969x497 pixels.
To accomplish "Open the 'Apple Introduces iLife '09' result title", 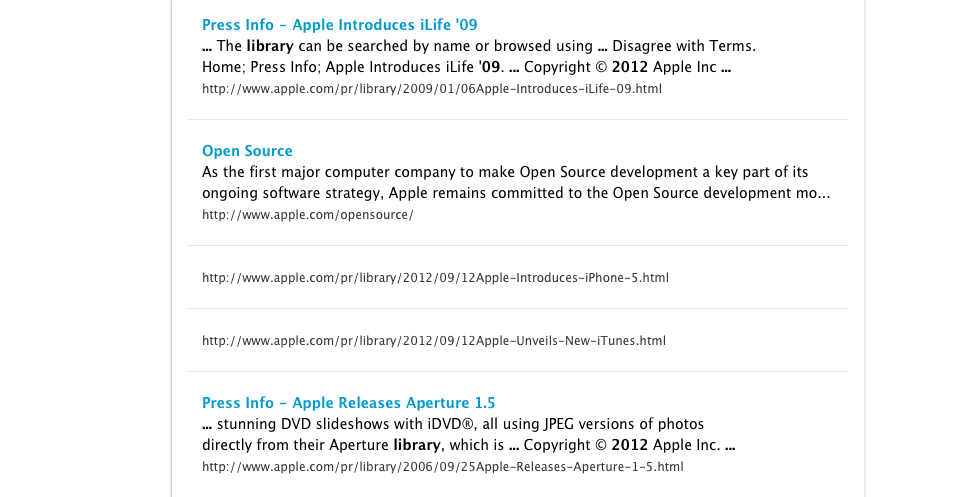I will click(x=339, y=25).
